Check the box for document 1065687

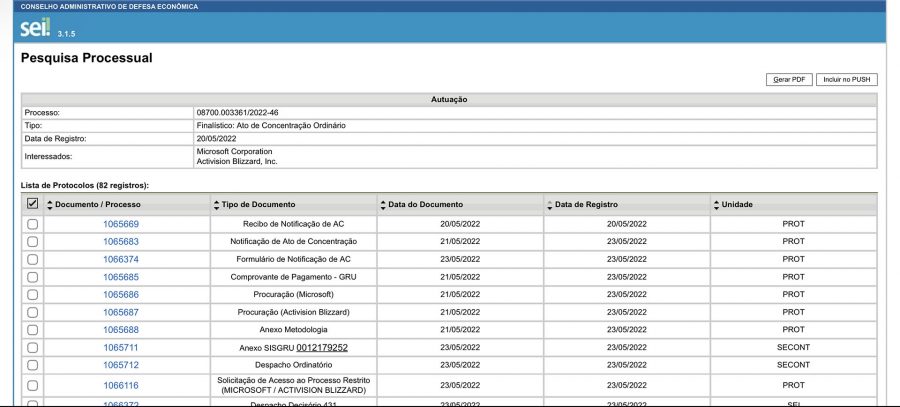pos(33,312)
